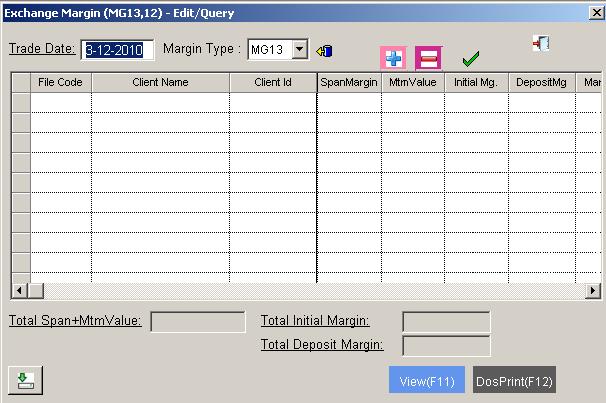Click the Initial Mg. column header
This screenshot has width=606, height=403.
pos(477,82)
